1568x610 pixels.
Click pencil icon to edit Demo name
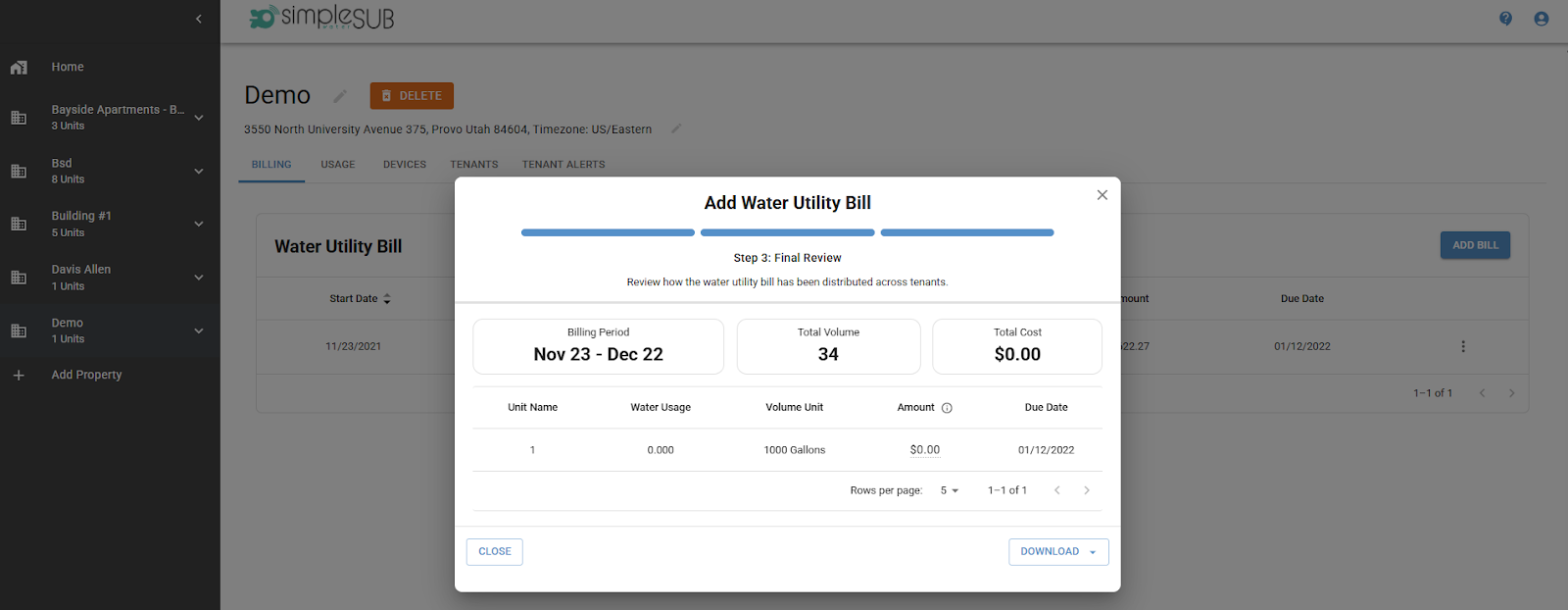pos(340,96)
